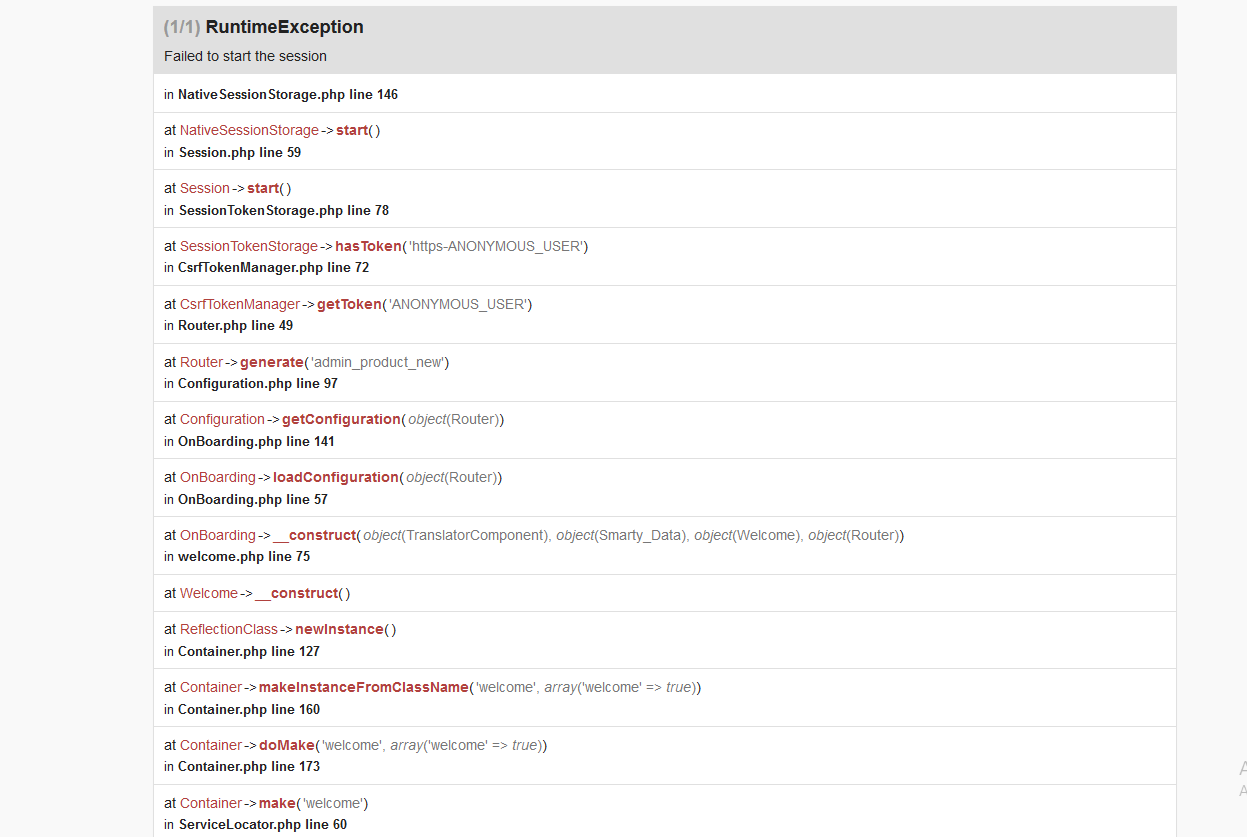Open SessionTokenStorage class reference
Image resolution: width=1247 pixels, height=837 pixels.
249,246
